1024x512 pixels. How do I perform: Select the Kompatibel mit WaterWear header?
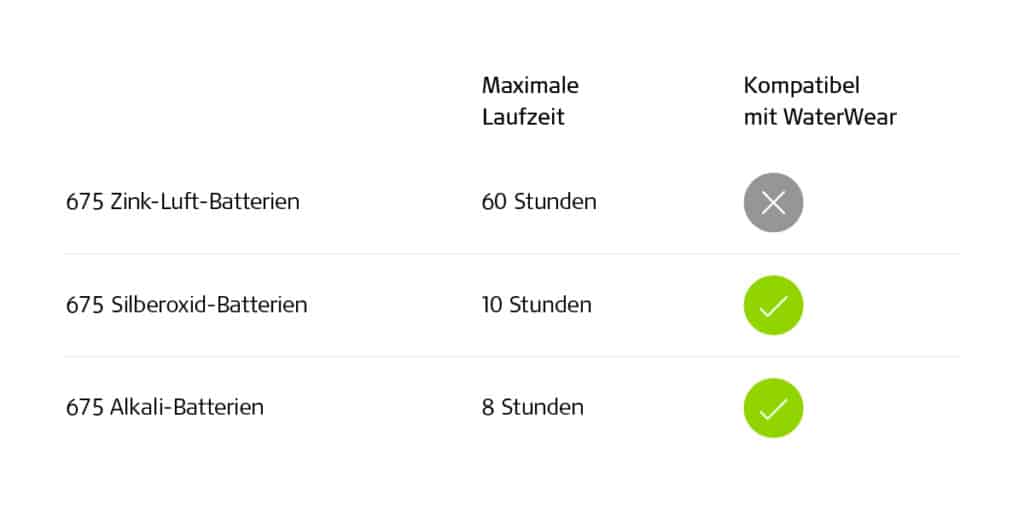tap(820, 101)
